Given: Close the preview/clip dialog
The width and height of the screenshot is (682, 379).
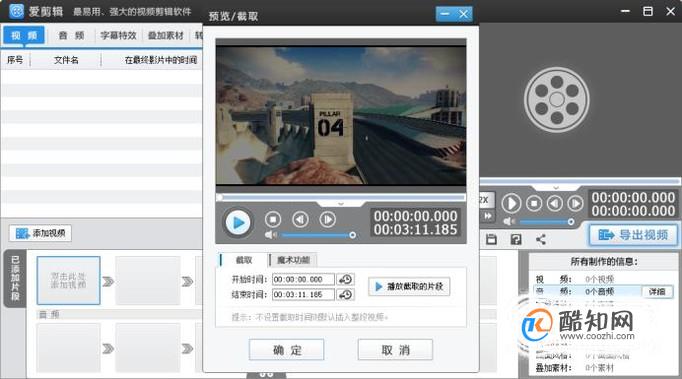Looking at the screenshot, I should point(464,14).
